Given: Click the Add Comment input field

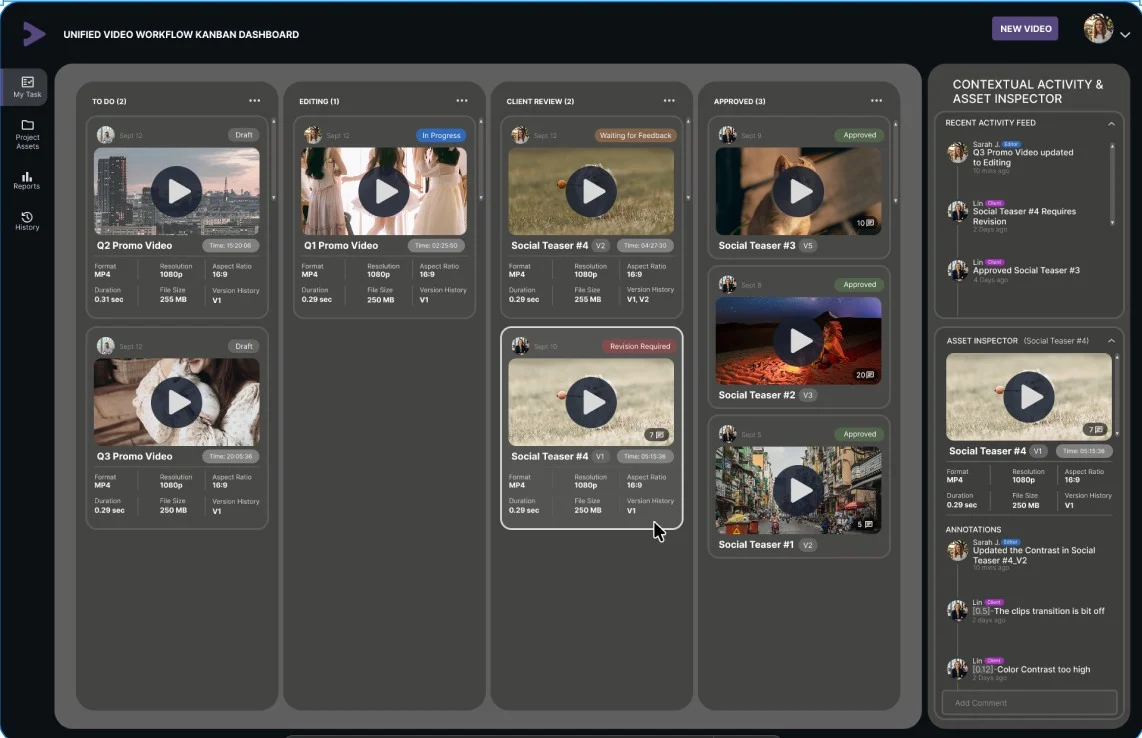Looking at the screenshot, I should (x=1029, y=702).
